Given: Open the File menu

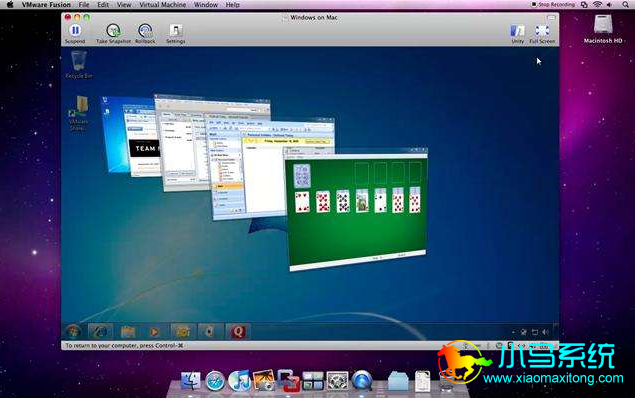Looking at the screenshot, I should pyautogui.click(x=84, y=5).
